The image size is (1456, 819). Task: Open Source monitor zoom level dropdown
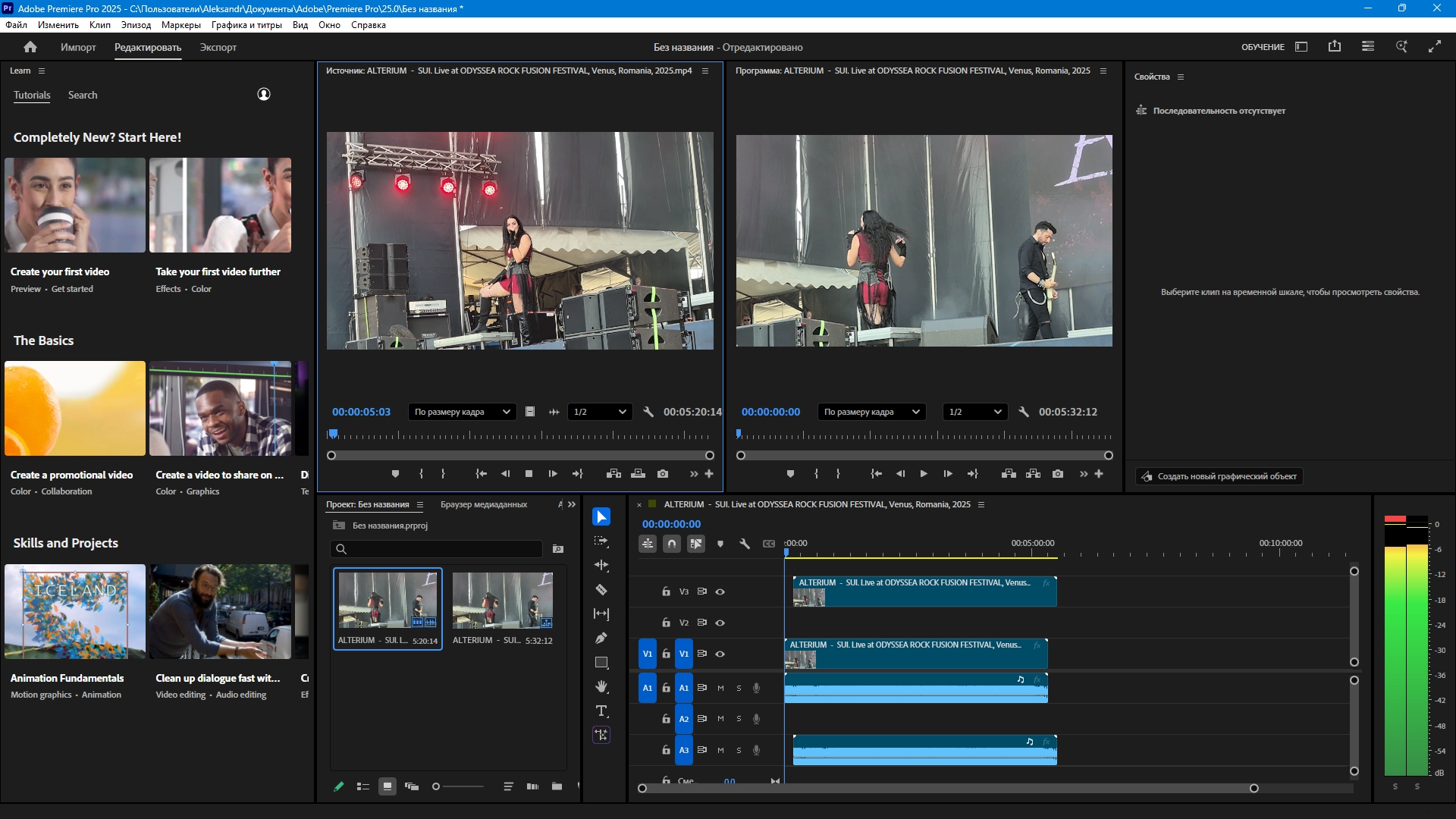(462, 412)
